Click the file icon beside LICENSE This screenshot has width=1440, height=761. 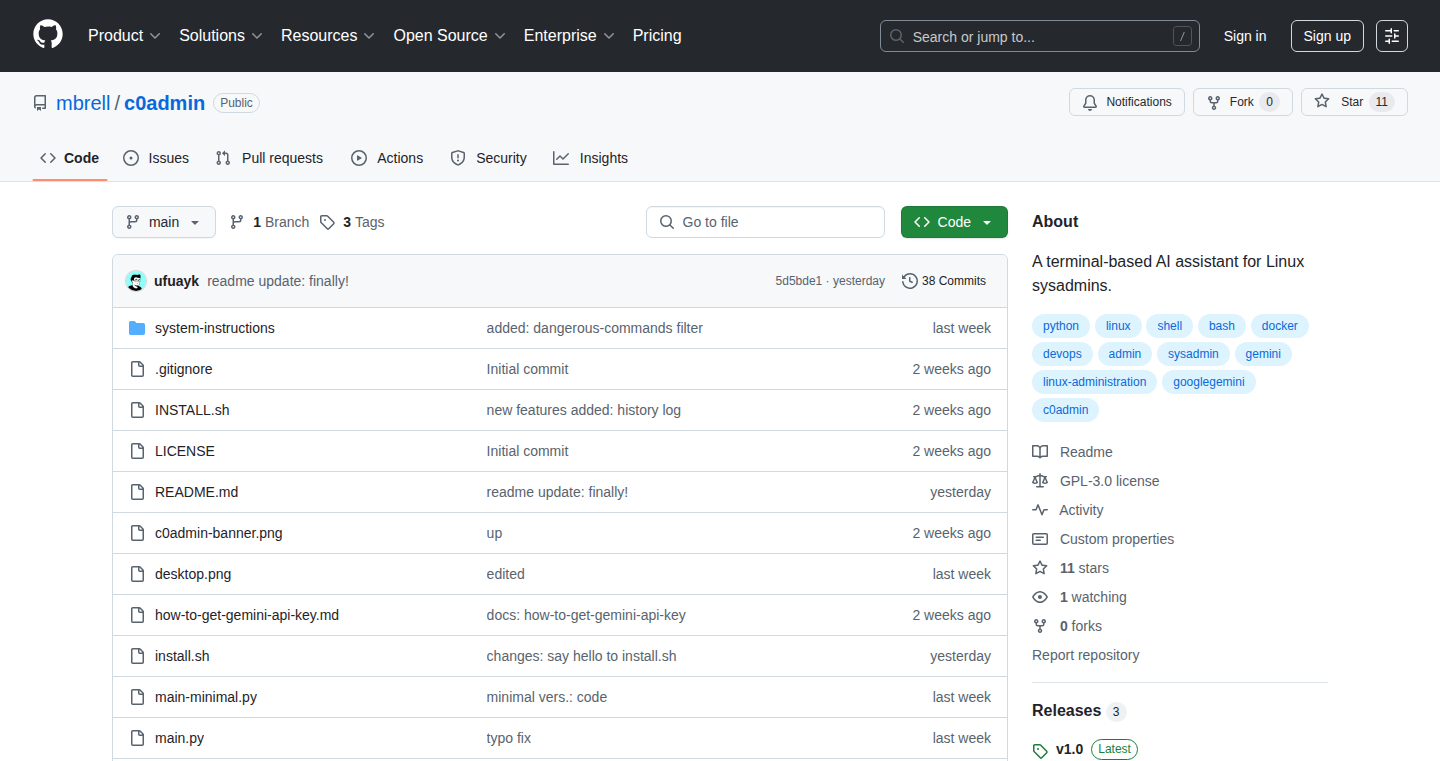pos(137,451)
